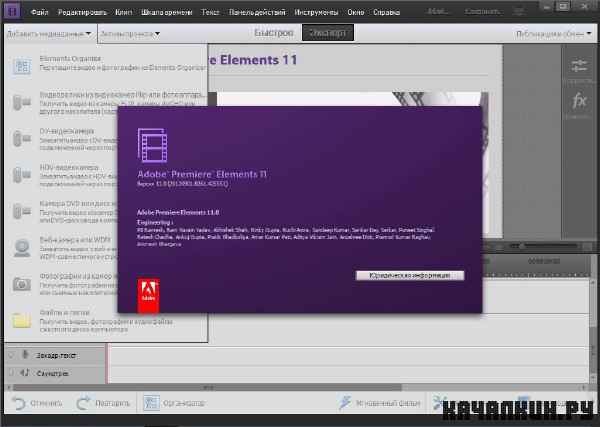
Task: Open the Организатор button in bottom bar
Action: (x=174, y=403)
